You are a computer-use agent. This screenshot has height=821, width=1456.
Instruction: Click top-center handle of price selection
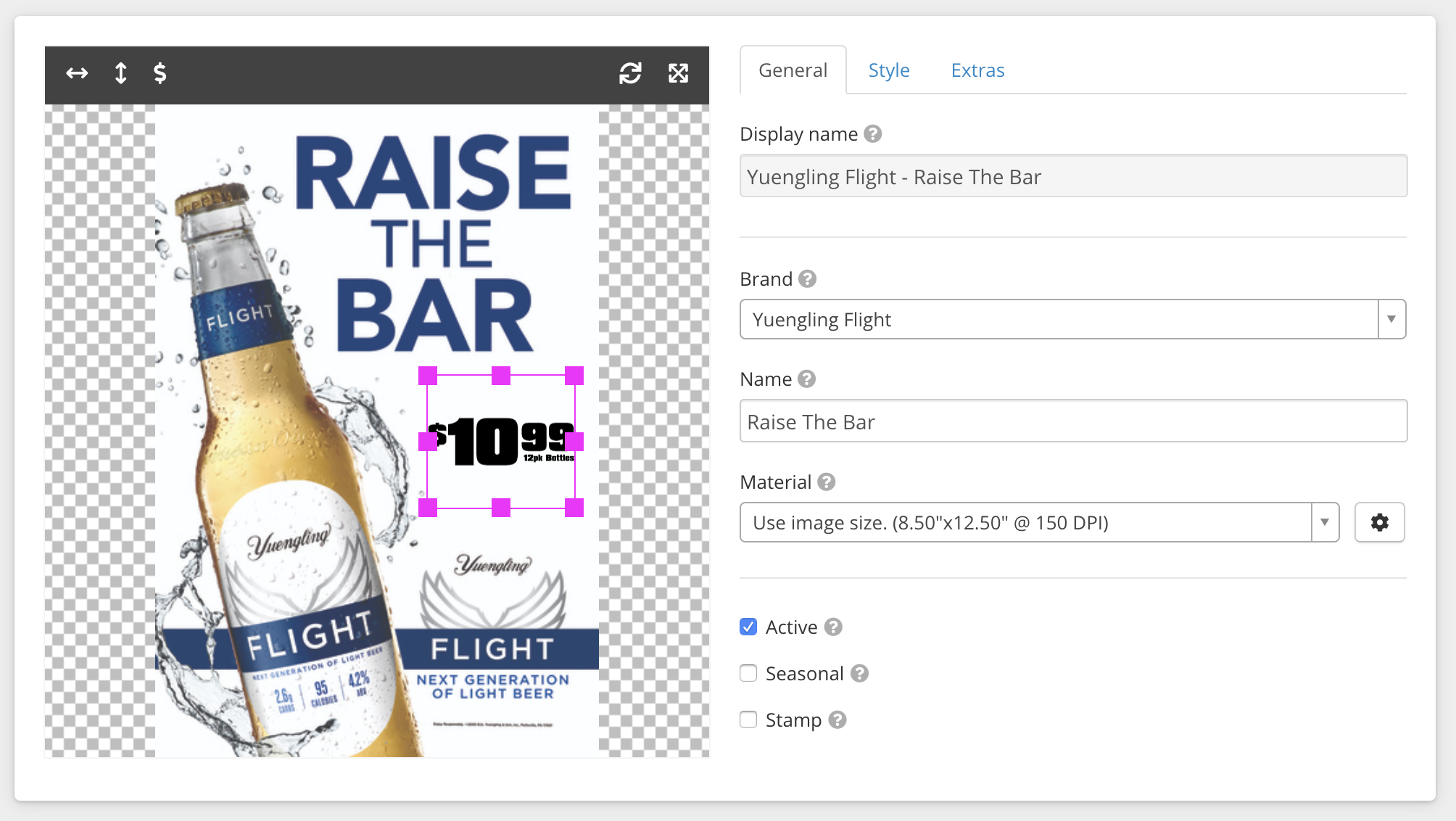[x=501, y=376]
